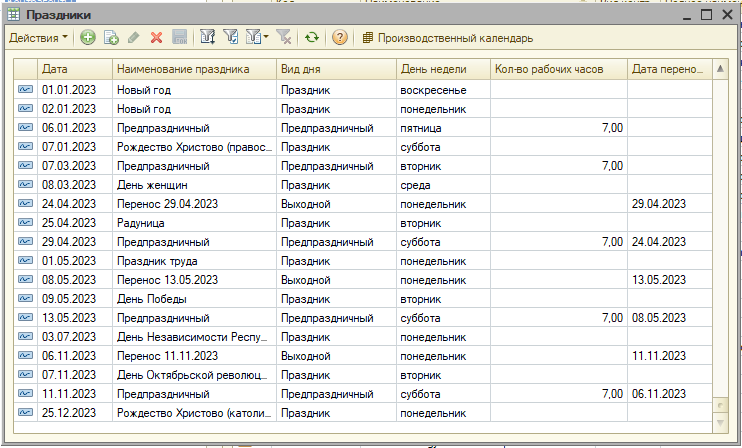This screenshot has width=742, height=448.
Task: Click the red X delete mark icon
Action: coord(156,38)
